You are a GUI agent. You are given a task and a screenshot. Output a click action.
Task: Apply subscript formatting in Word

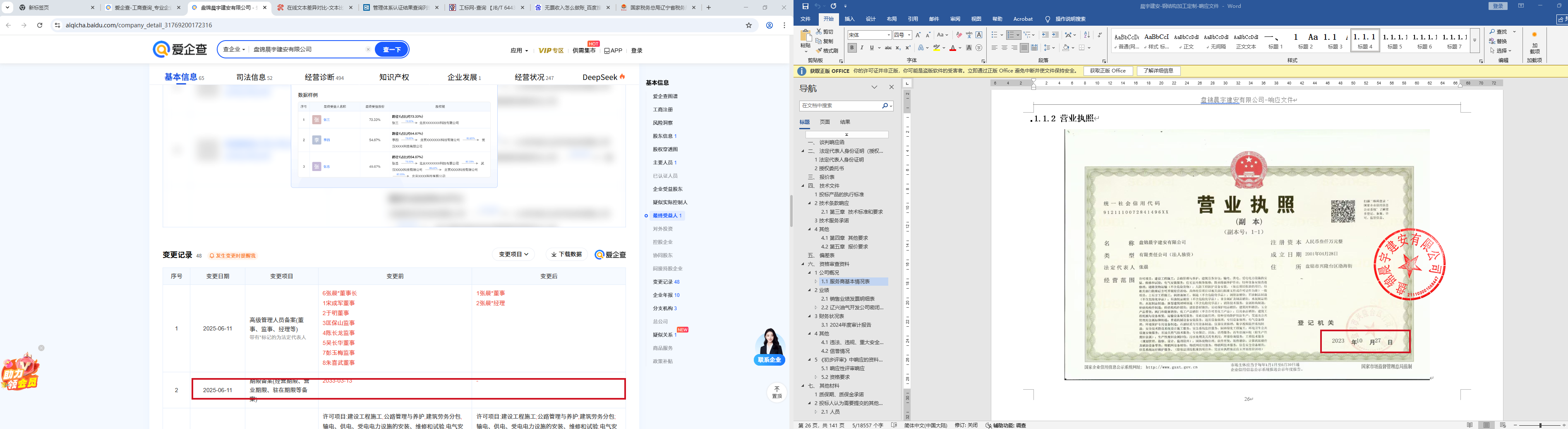click(x=898, y=48)
